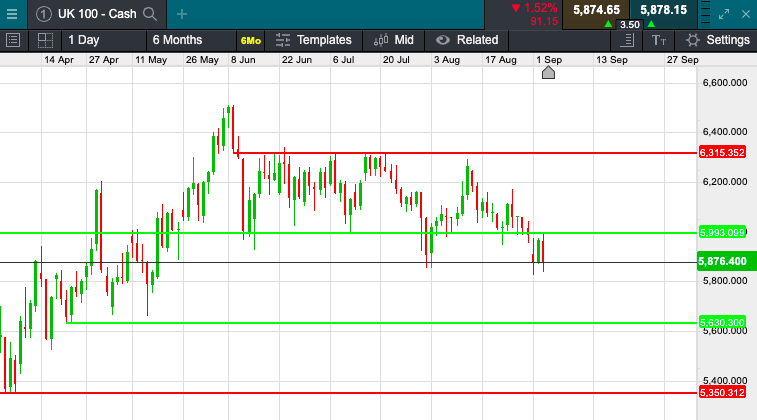This screenshot has width=757, height=420.
Task: Open the 6 Months period dropdown
Action: coord(191,40)
